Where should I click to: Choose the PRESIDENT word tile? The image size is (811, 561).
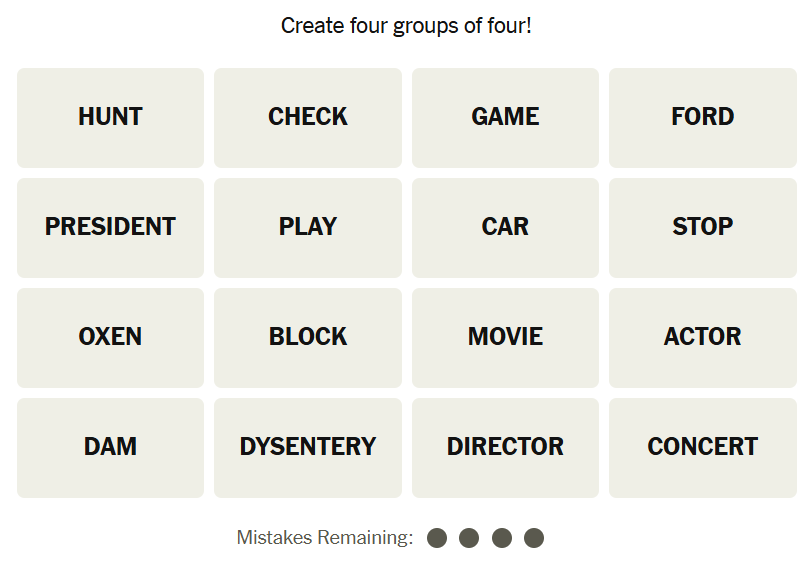[110, 227]
